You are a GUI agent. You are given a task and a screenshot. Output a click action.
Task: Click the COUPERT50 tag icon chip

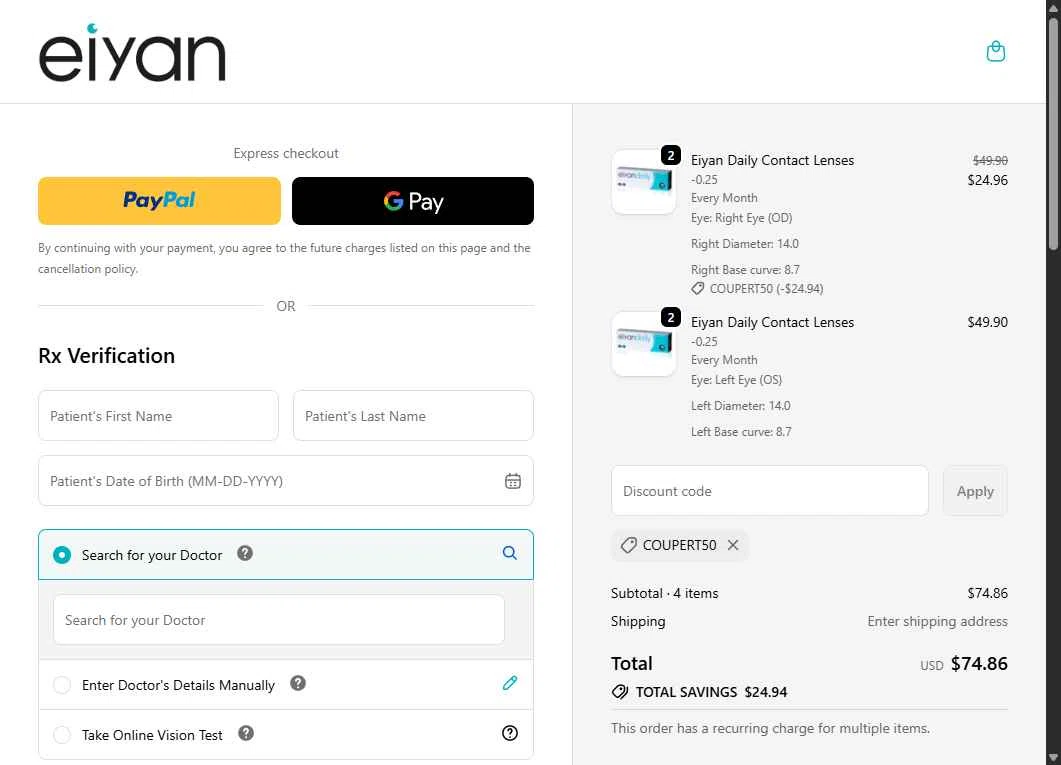629,545
